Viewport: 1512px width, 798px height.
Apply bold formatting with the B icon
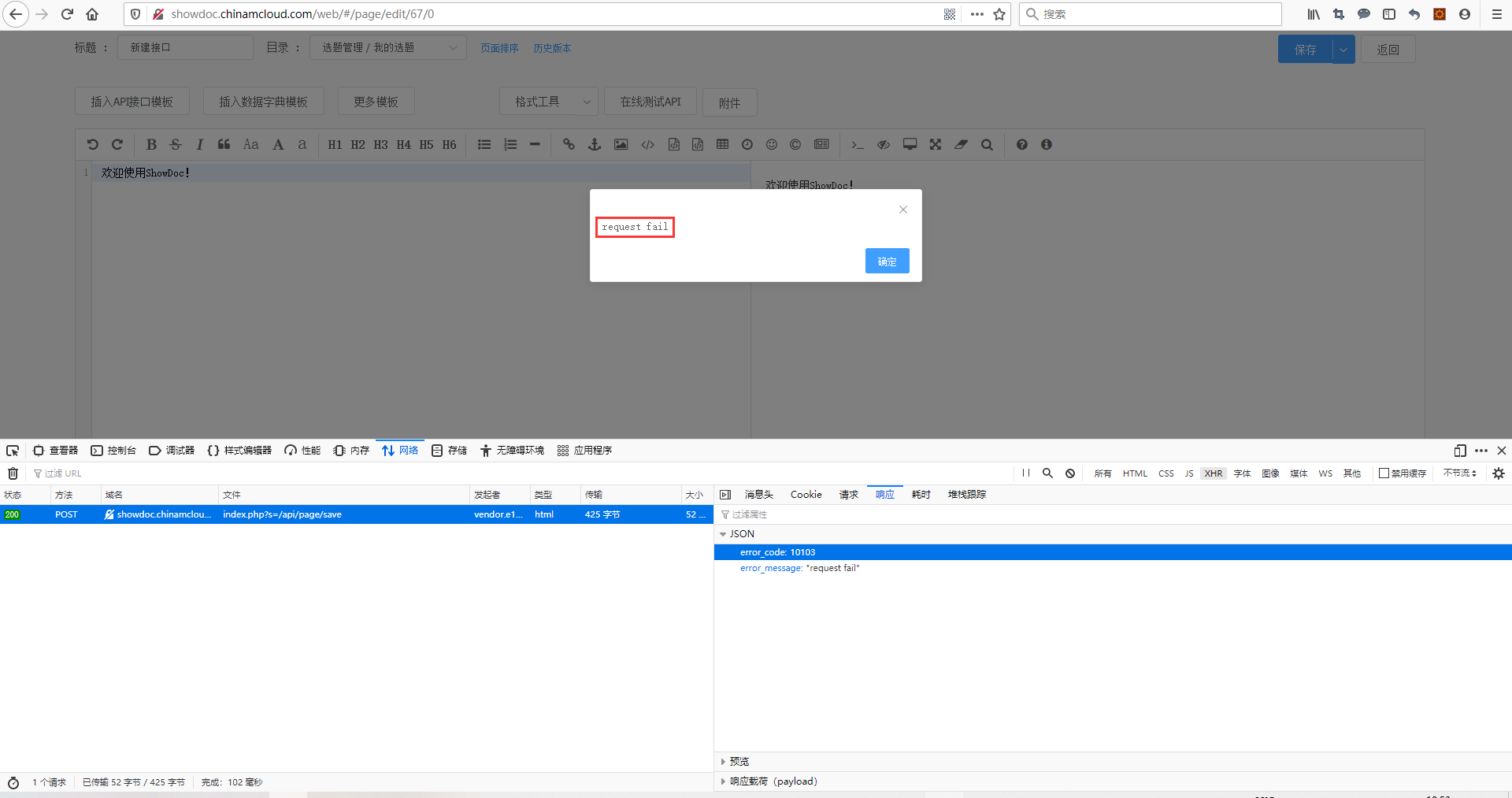point(151,144)
